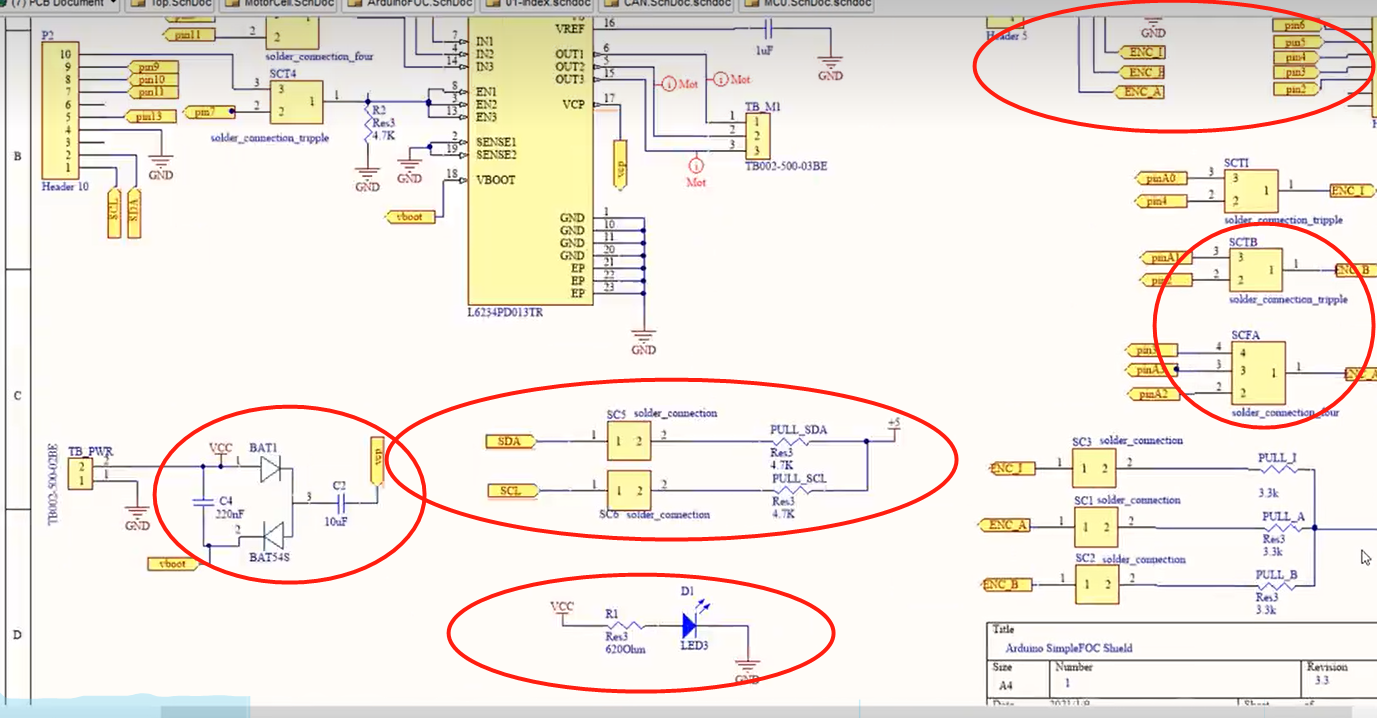Go to the CAN.SchDoc.schdoc tab
The width and height of the screenshot is (1377, 718).
click(x=669, y=4)
